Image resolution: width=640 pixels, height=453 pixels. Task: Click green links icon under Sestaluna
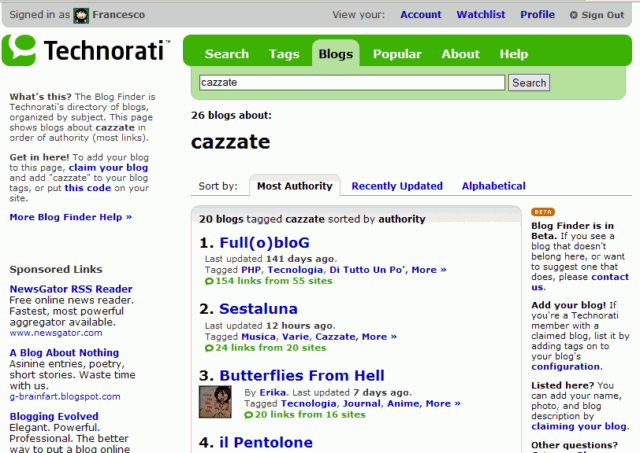click(x=209, y=348)
